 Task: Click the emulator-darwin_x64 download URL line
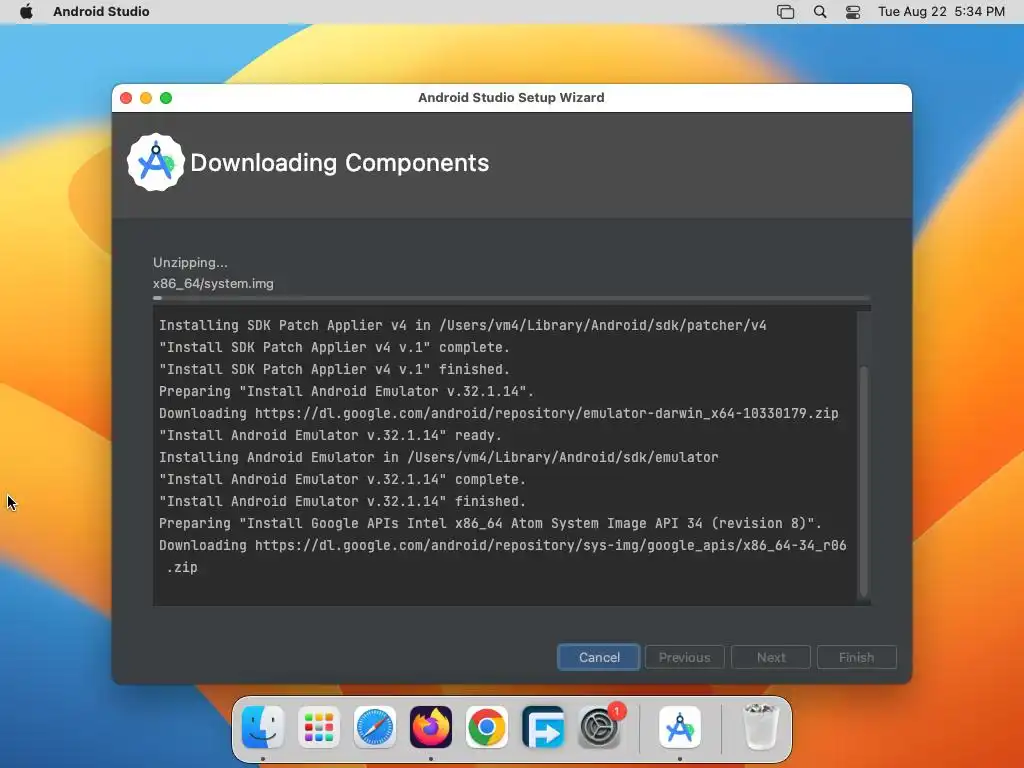[x=498, y=413]
